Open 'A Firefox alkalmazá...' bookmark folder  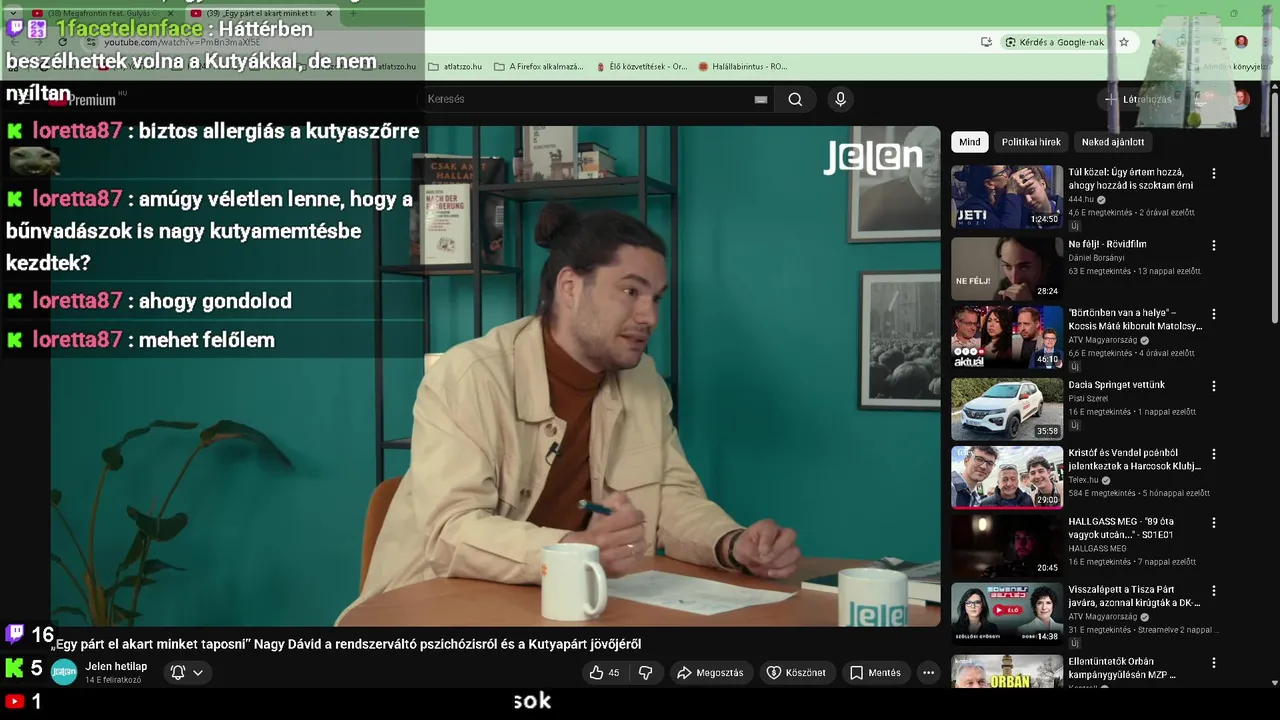pyautogui.click(x=539, y=67)
